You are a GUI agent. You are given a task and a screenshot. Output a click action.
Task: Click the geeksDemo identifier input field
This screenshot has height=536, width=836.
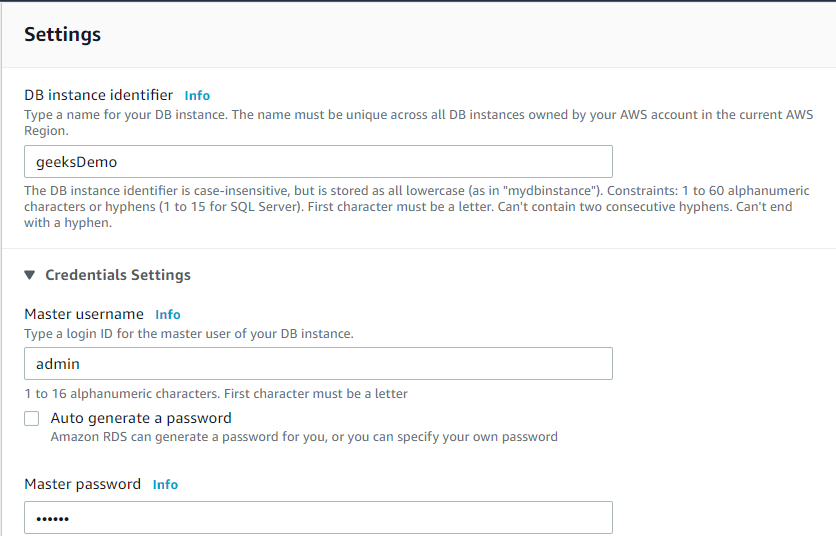318,162
